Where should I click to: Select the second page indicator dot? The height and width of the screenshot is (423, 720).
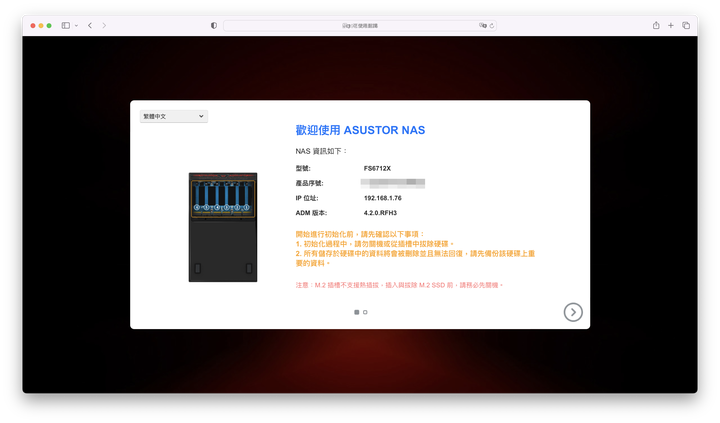click(365, 312)
